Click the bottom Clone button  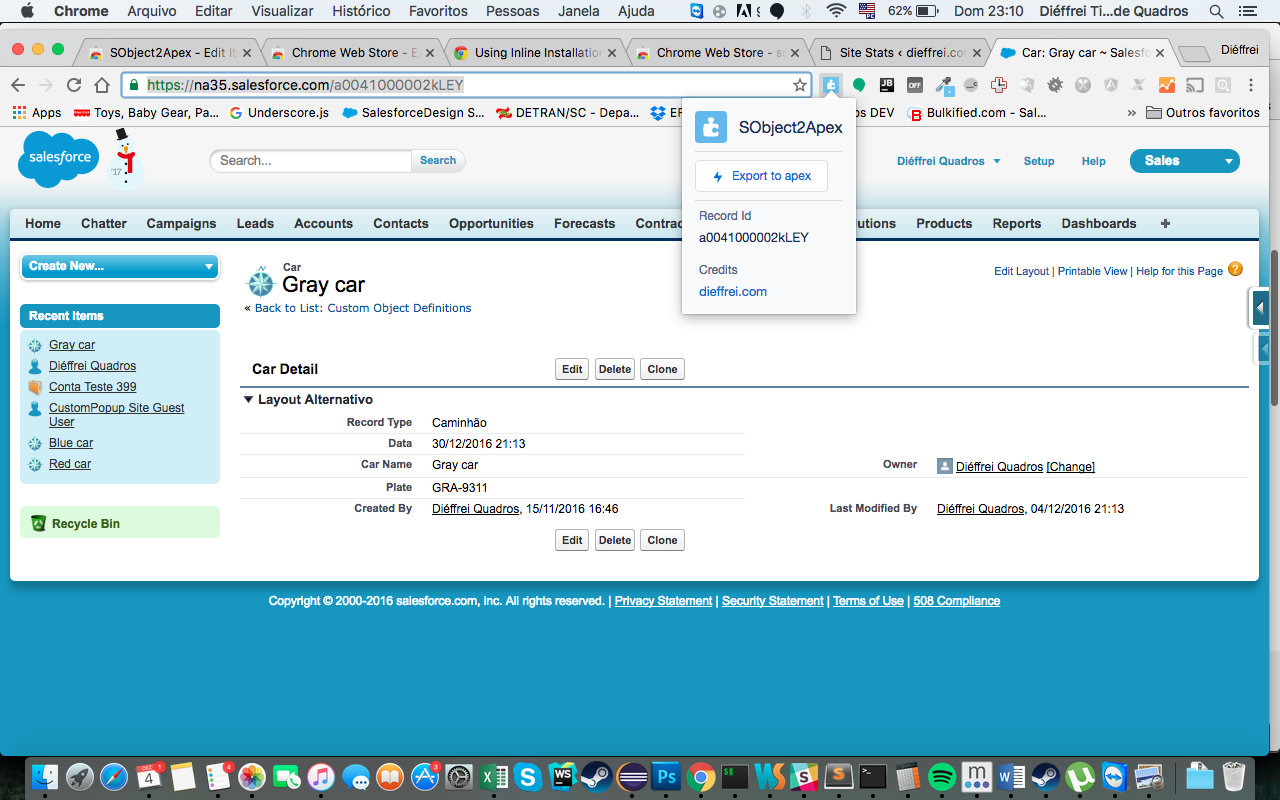[x=662, y=540]
